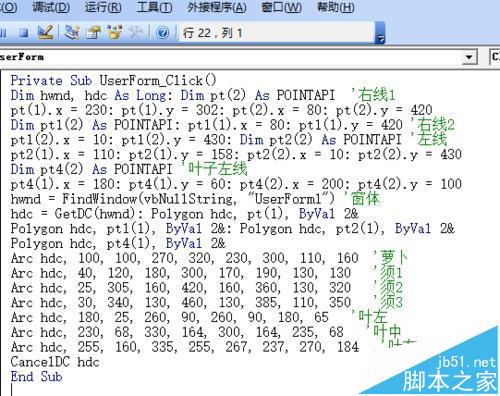The image size is (500, 396).
Task: Open toolbar options arrow after 行 22
Action: pyautogui.click(x=380, y=33)
